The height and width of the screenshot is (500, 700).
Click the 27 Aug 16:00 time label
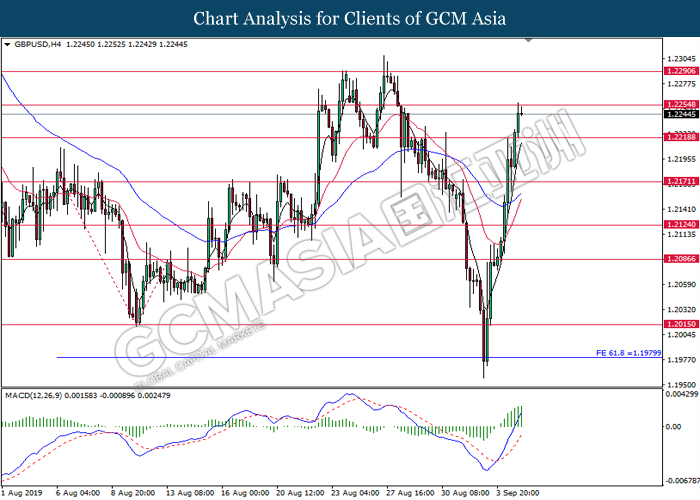coord(411,493)
